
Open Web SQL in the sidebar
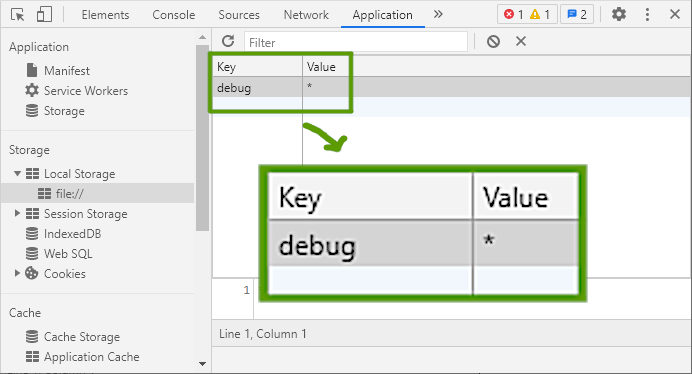[x=68, y=254]
